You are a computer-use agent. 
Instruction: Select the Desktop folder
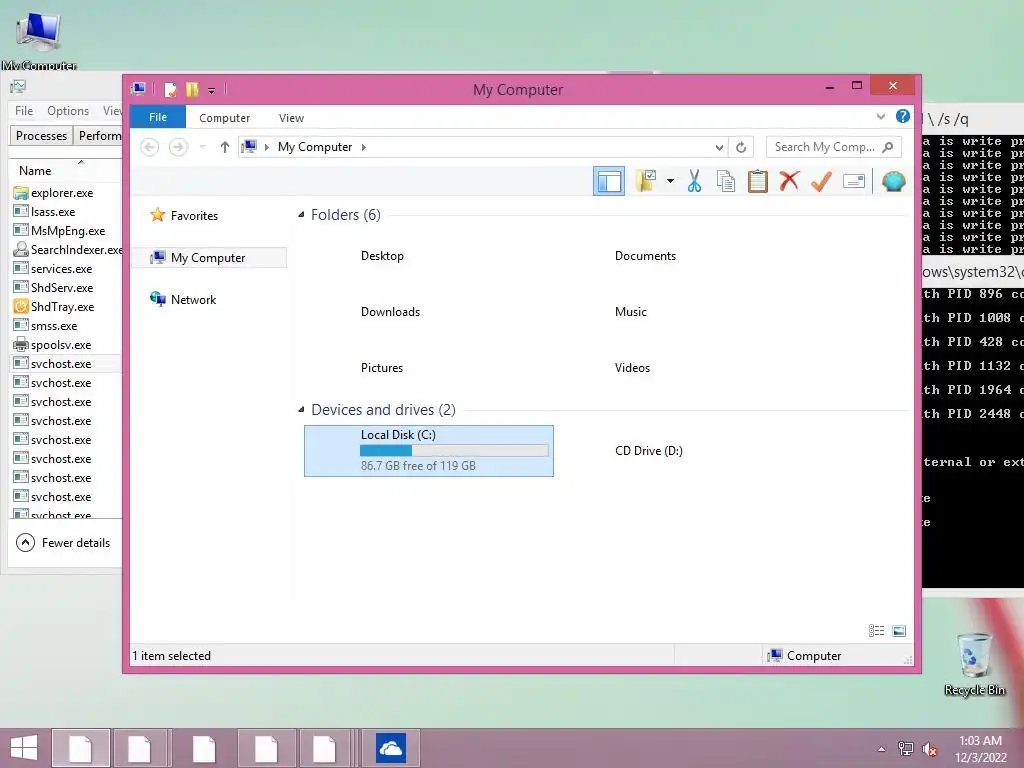click(382, 256)
